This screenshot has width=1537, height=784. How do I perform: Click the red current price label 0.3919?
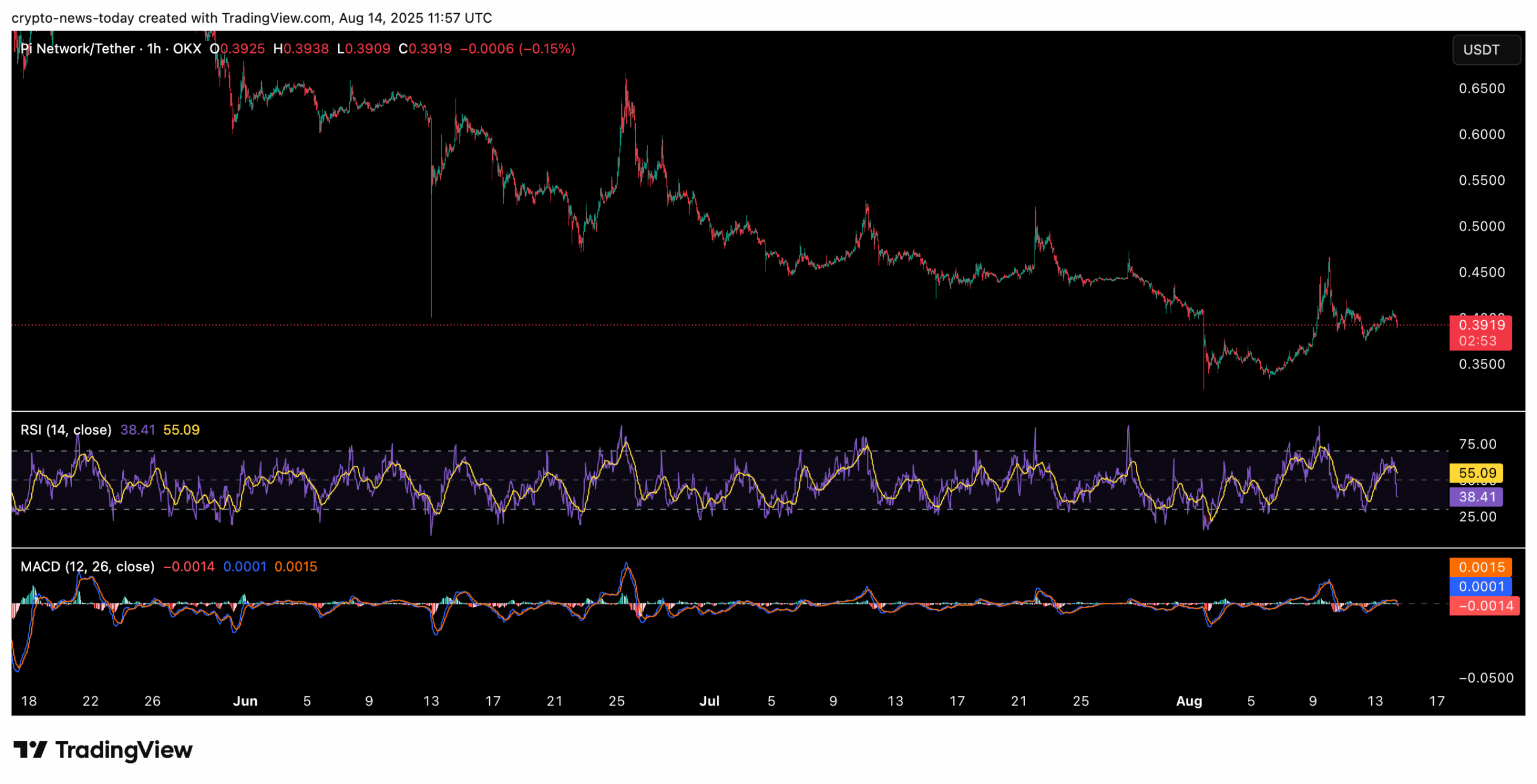1481,325
